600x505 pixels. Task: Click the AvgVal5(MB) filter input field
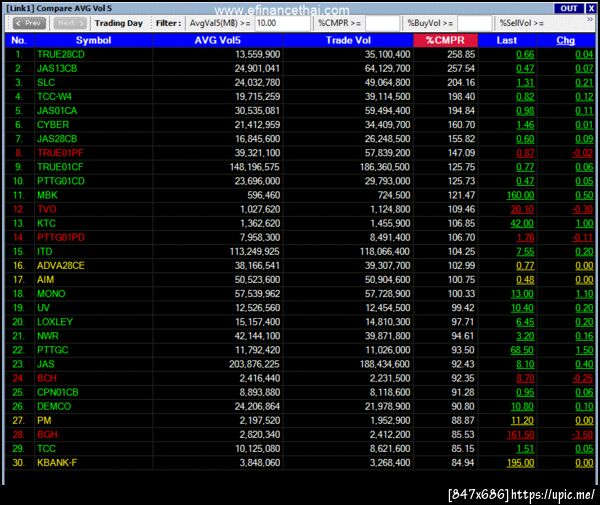point(282,23)
